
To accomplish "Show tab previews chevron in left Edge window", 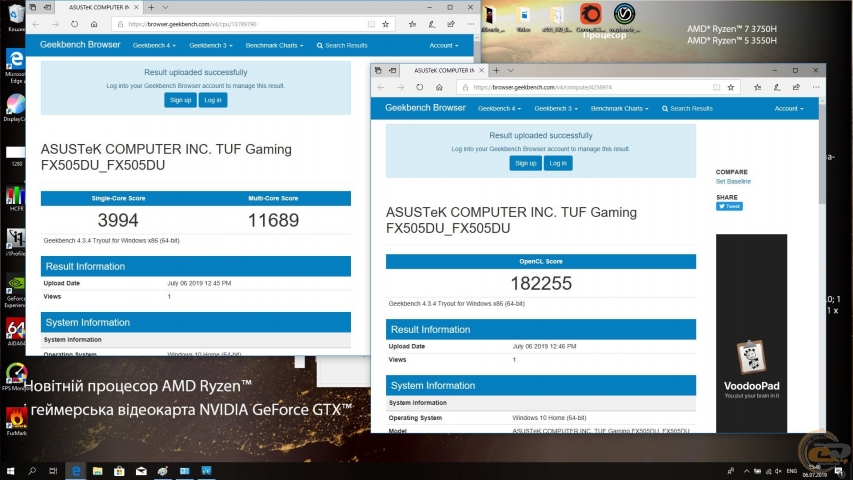I will pos(165,7).
